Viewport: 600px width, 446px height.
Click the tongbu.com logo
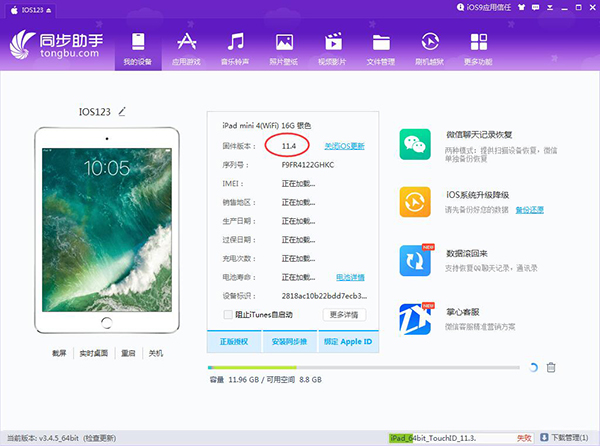pos(57,45)
